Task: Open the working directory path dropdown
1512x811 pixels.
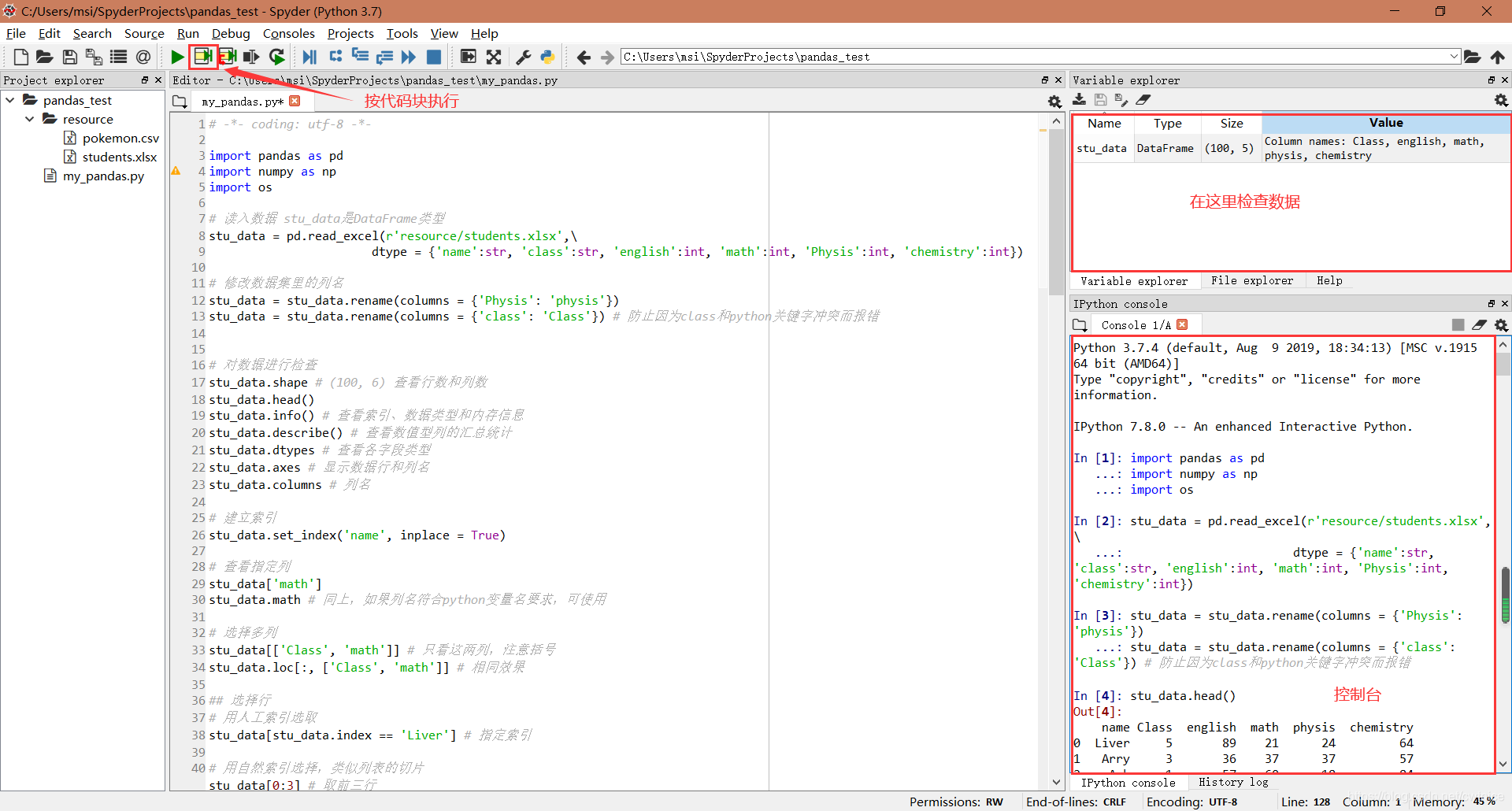Action: pyautogui.click(x=1454, y=57)
